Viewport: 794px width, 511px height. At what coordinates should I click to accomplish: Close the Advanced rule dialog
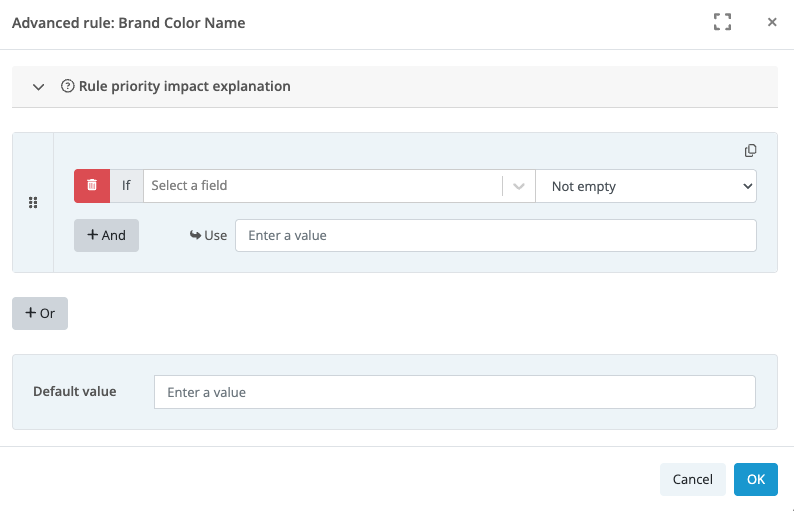(x=772, y=22)
